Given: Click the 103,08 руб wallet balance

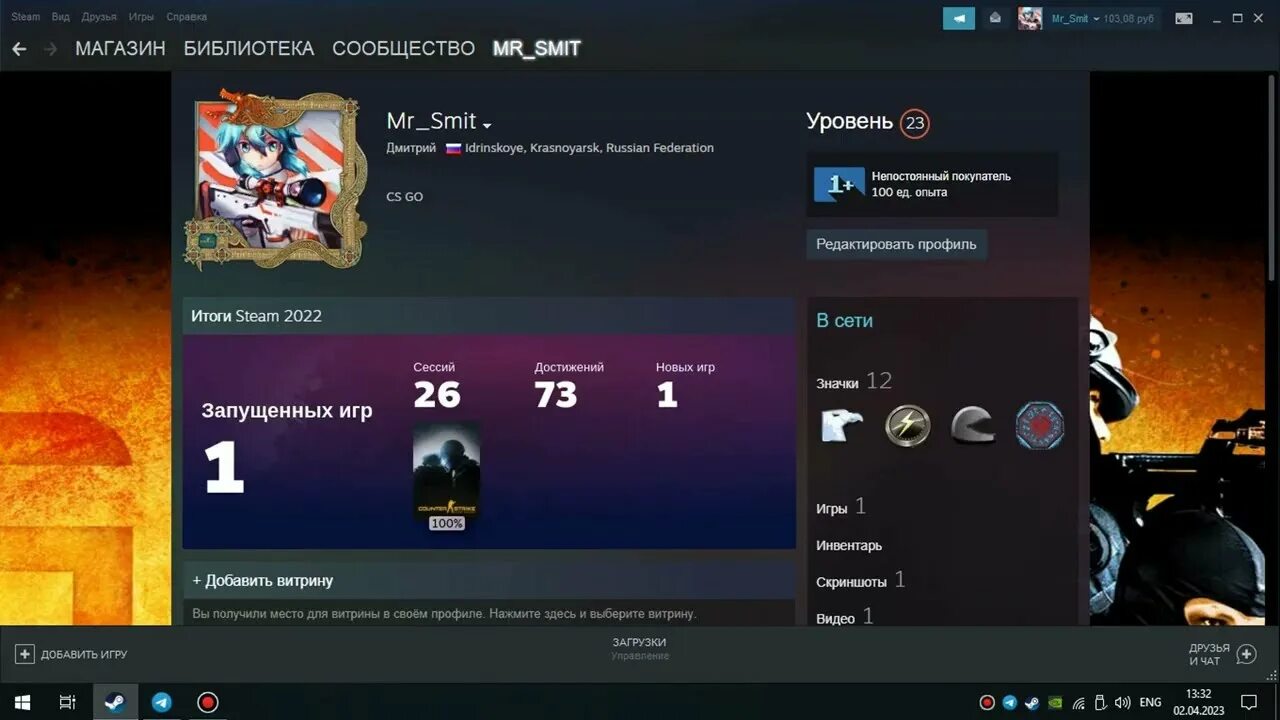Looking at the screenshot, I should [x=1129, y=19].
